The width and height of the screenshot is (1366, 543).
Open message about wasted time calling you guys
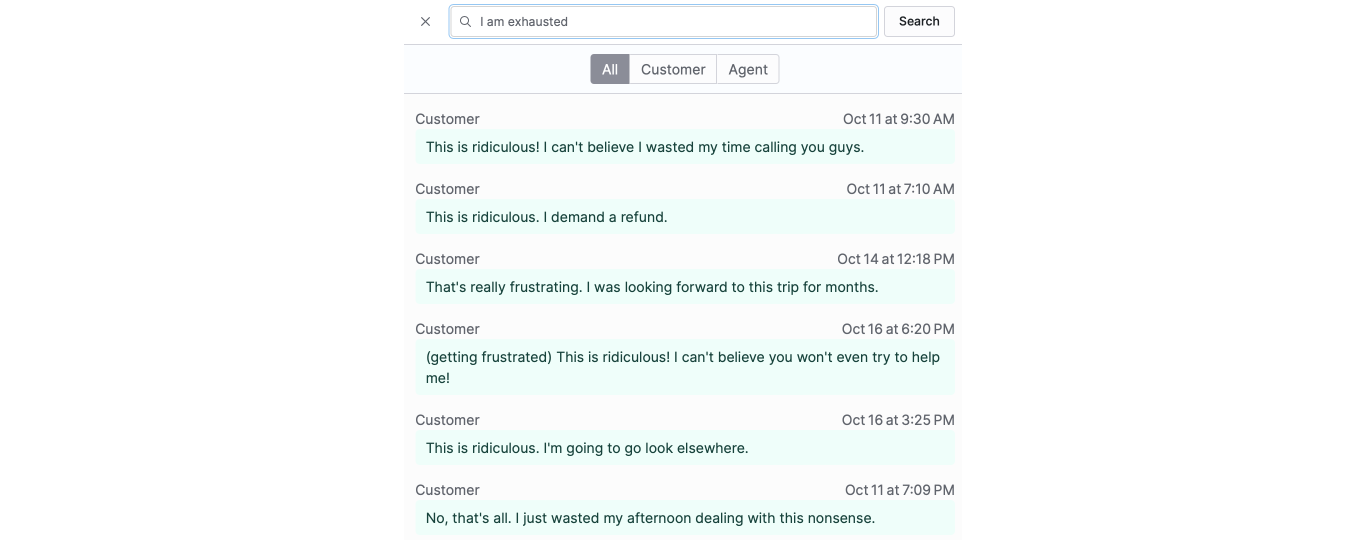(644, 147)
